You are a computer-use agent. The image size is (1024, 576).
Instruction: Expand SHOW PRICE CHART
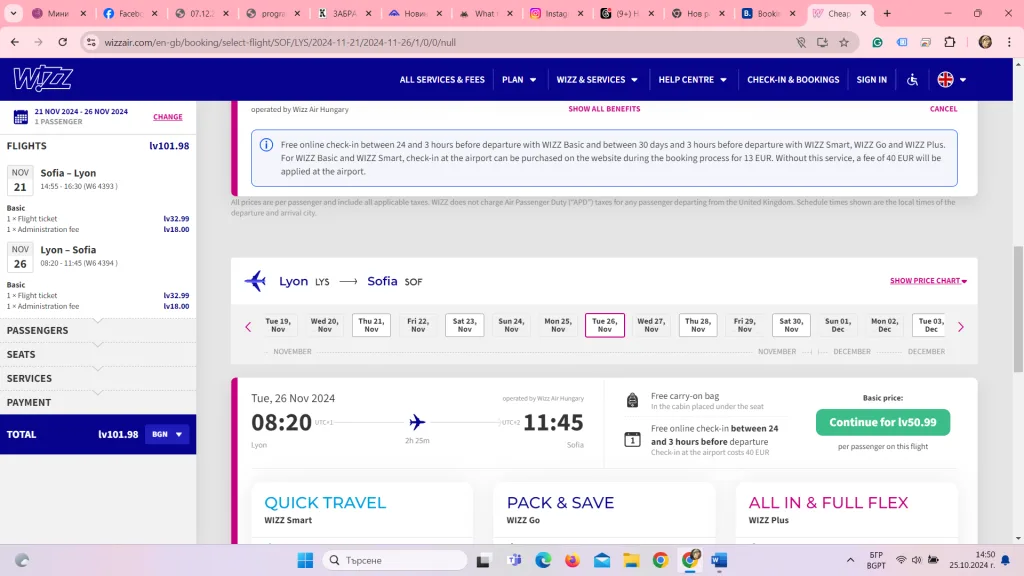point(928,281)
